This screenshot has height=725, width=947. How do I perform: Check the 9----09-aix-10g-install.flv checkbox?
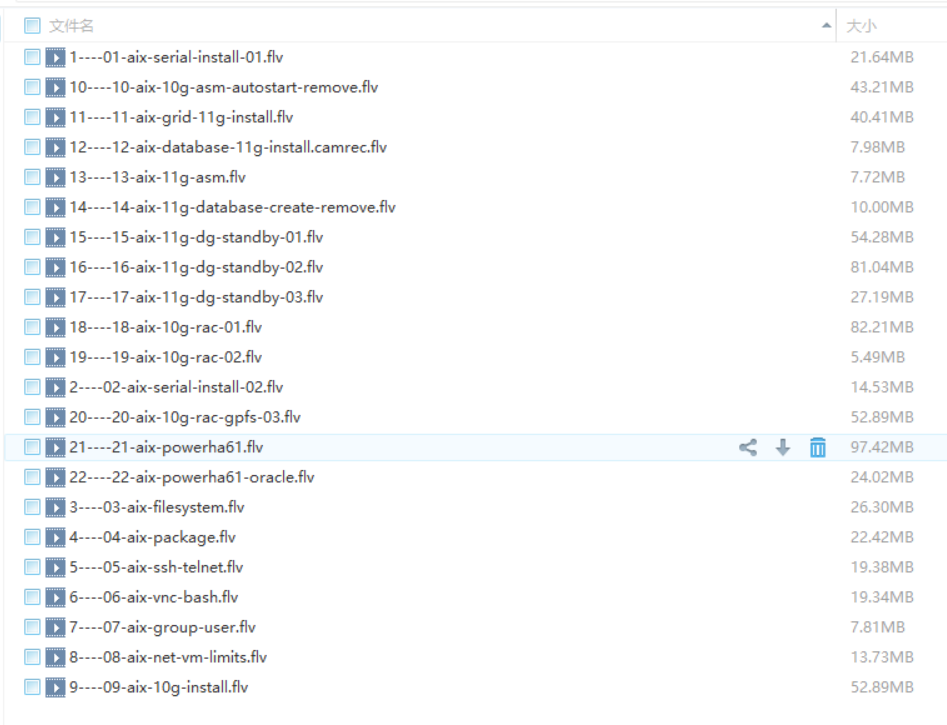click(x=32, y=688)
